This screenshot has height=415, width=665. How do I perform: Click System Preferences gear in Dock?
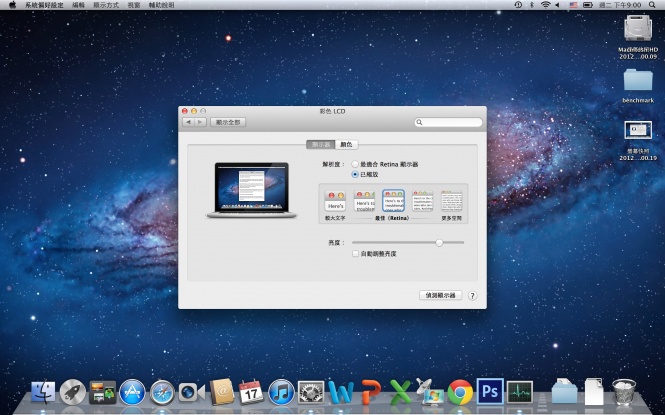311,392
